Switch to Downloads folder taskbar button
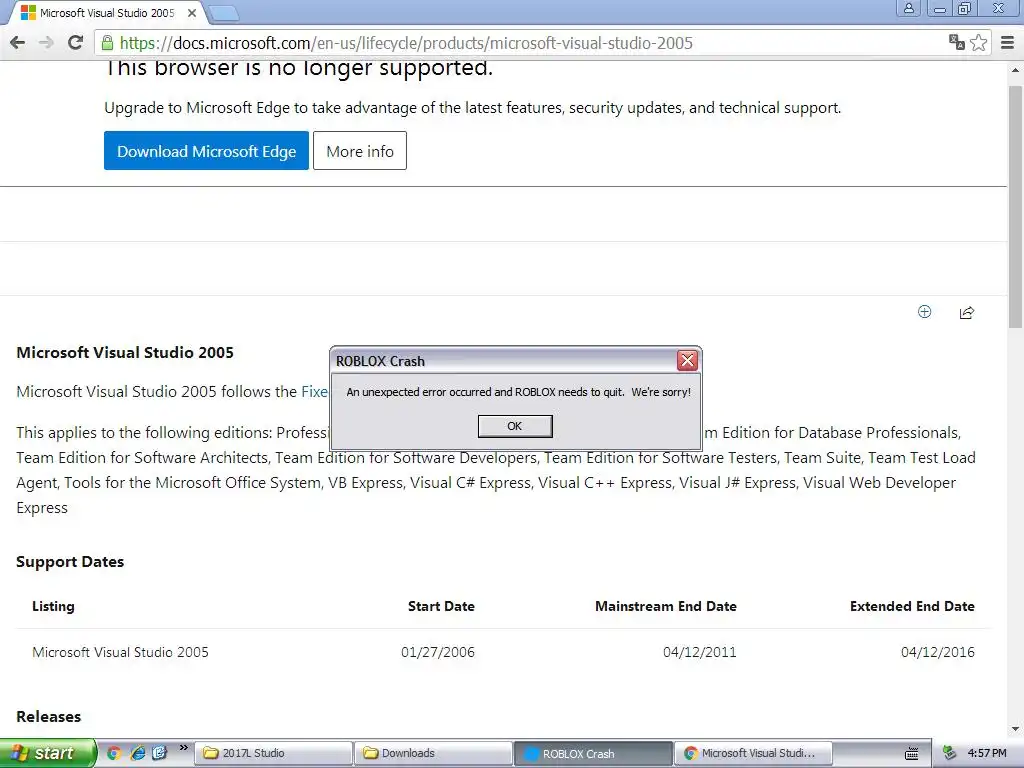Viewport: 1024px width, 768px height. [x=433, y=753]
